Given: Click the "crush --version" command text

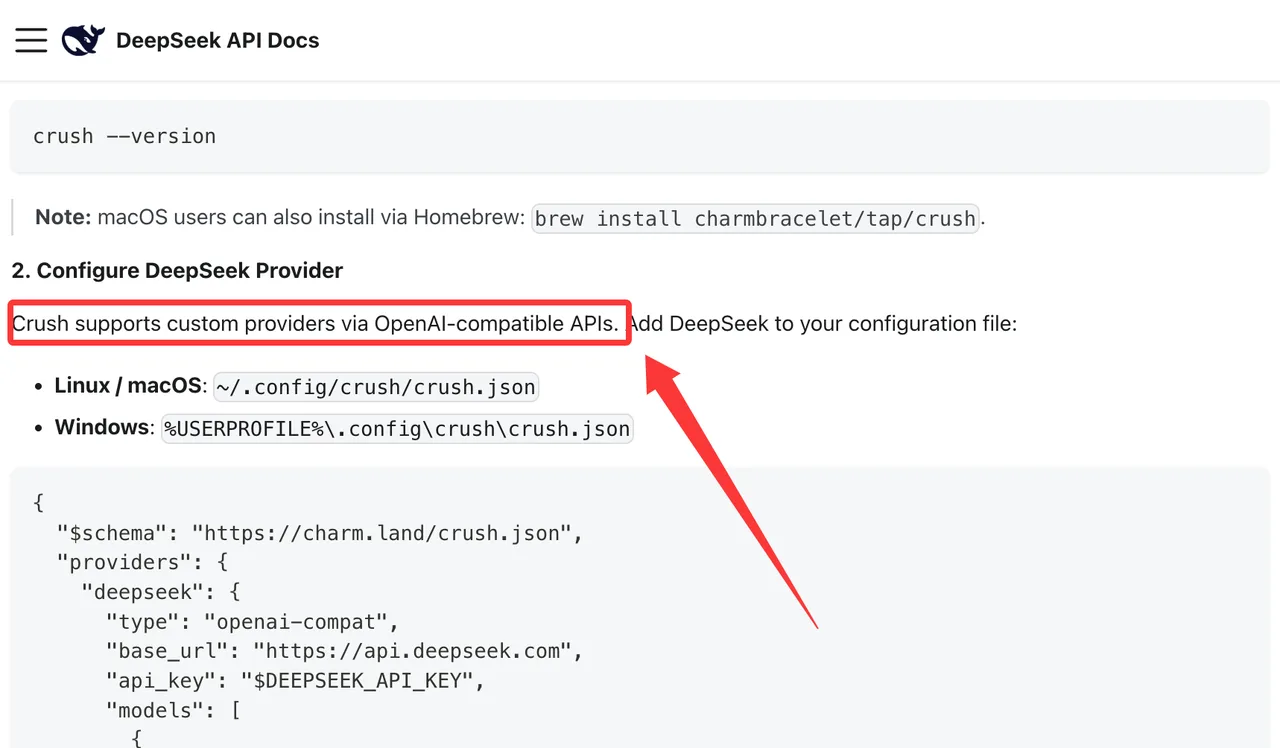Looking at the screenshot, I should click(124, 136).
